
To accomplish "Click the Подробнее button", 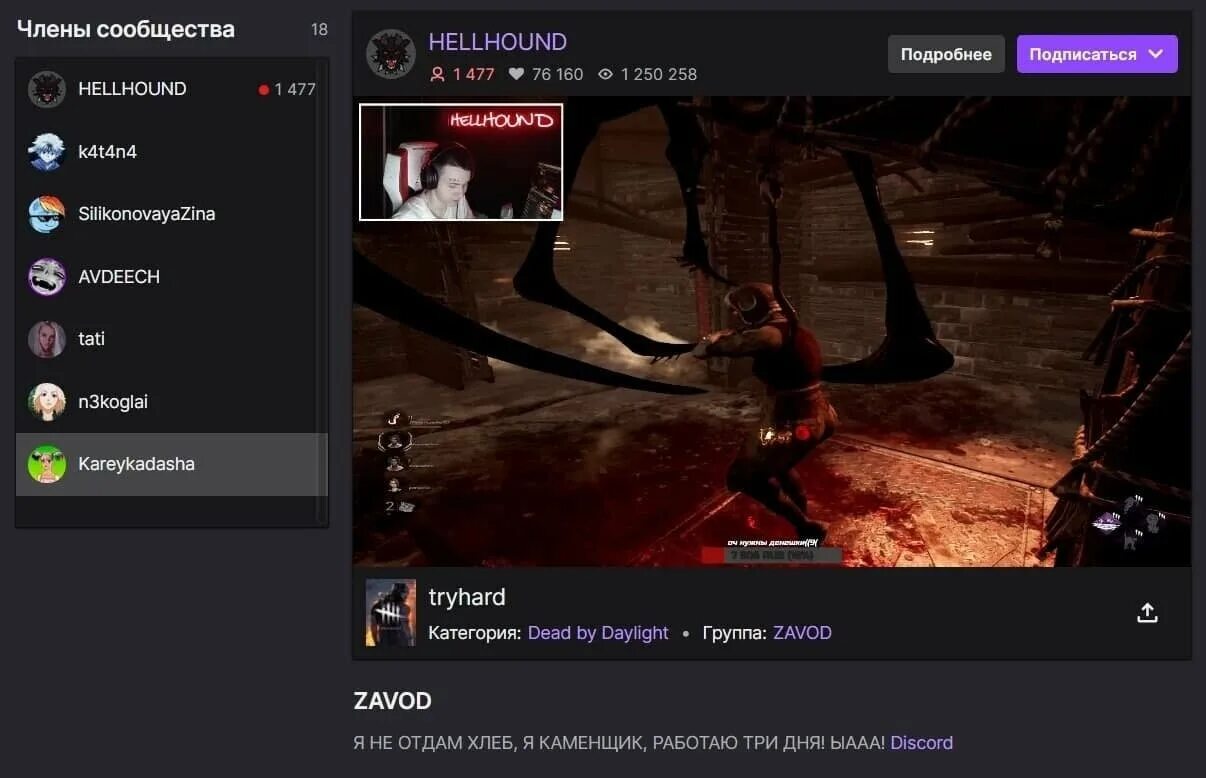I will (946, 54).
